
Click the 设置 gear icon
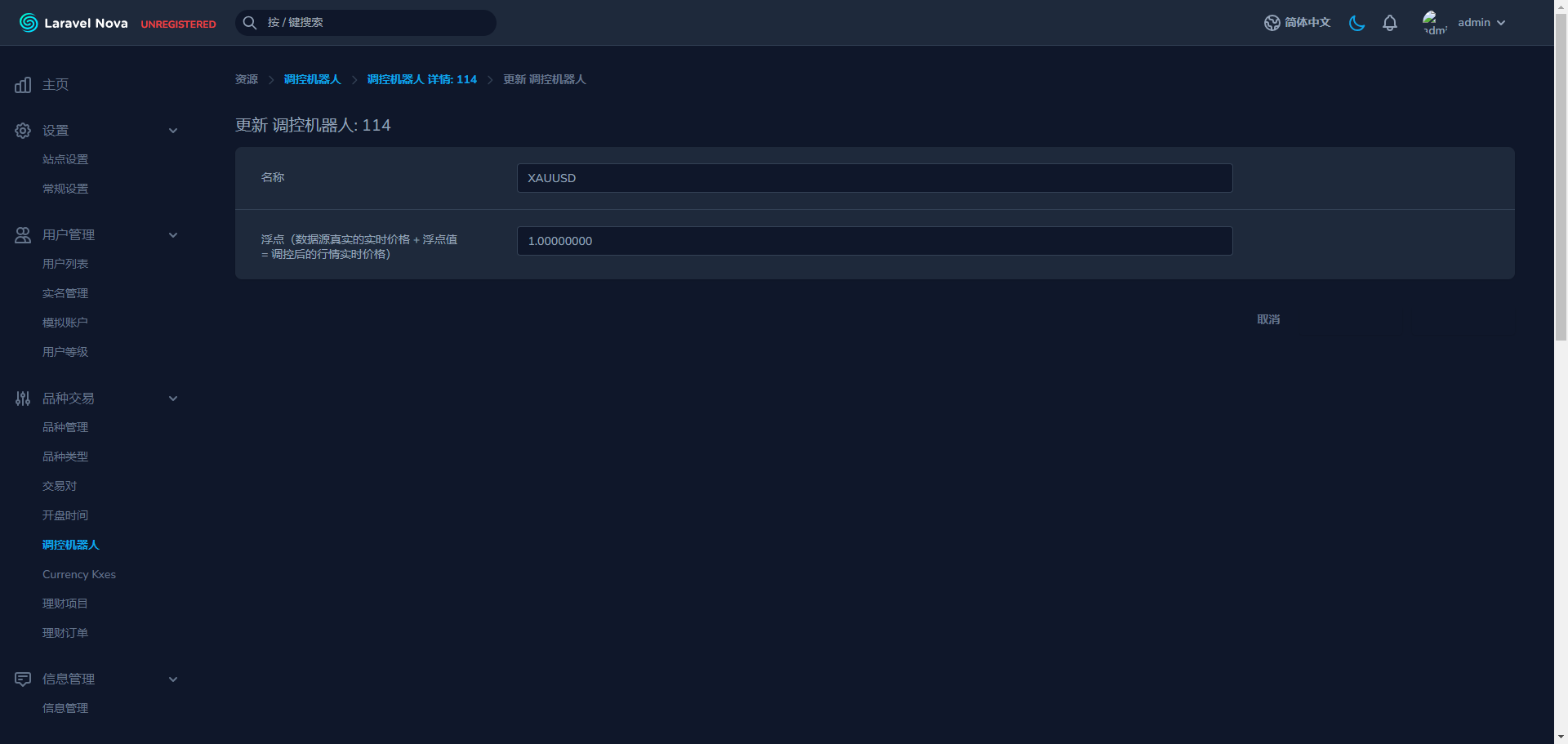pos(23,131)
